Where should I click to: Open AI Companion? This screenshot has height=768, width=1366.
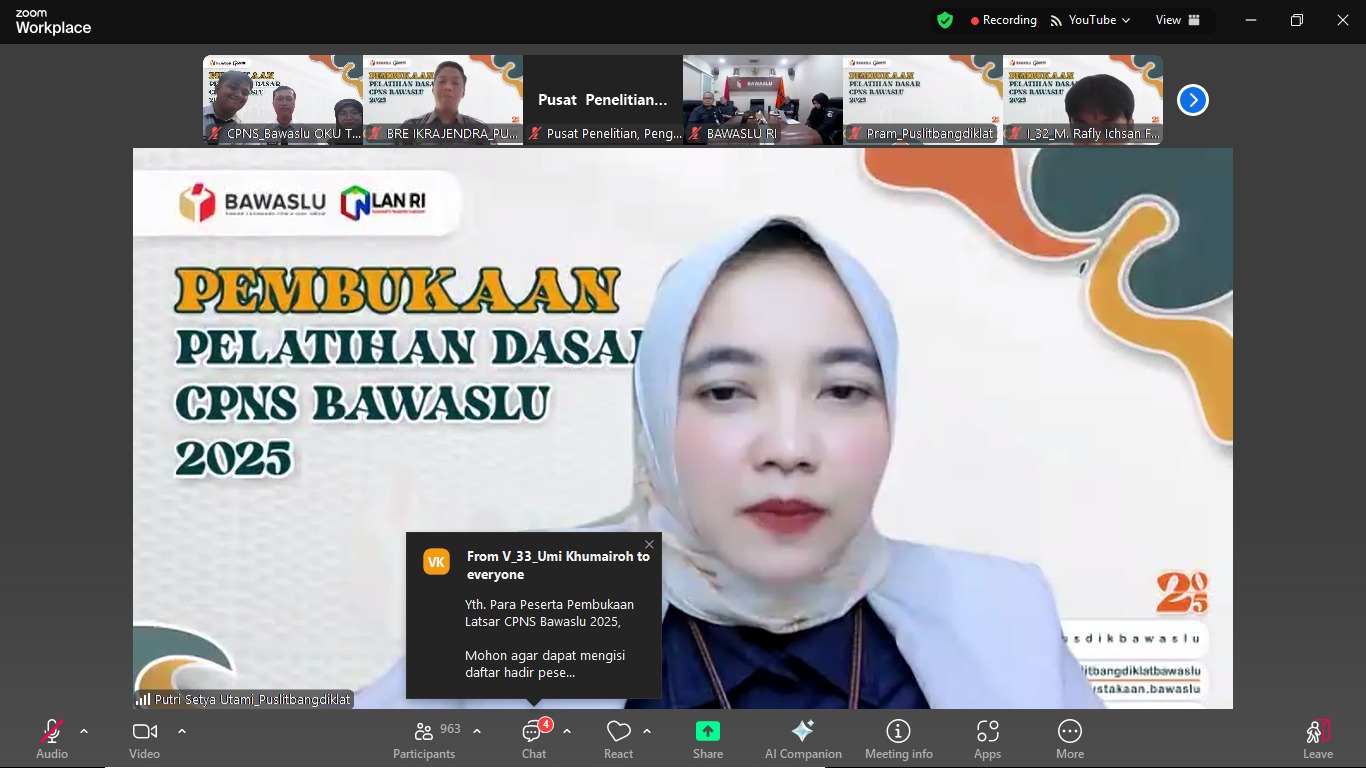[803, 739]
